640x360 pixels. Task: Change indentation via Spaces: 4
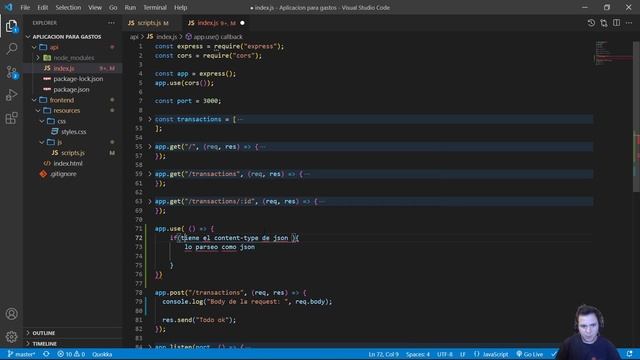[418, 354]
